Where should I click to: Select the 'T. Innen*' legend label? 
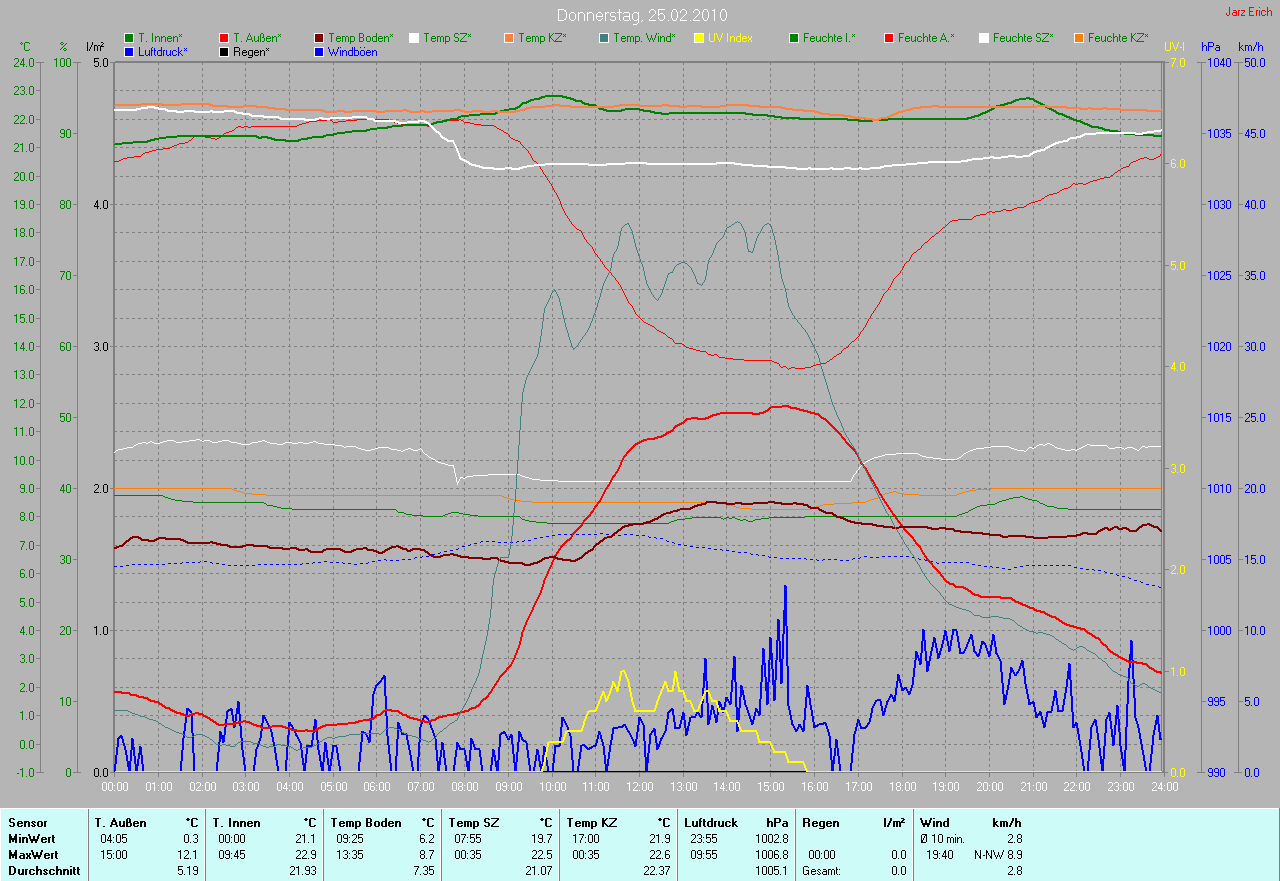[160, 38]
